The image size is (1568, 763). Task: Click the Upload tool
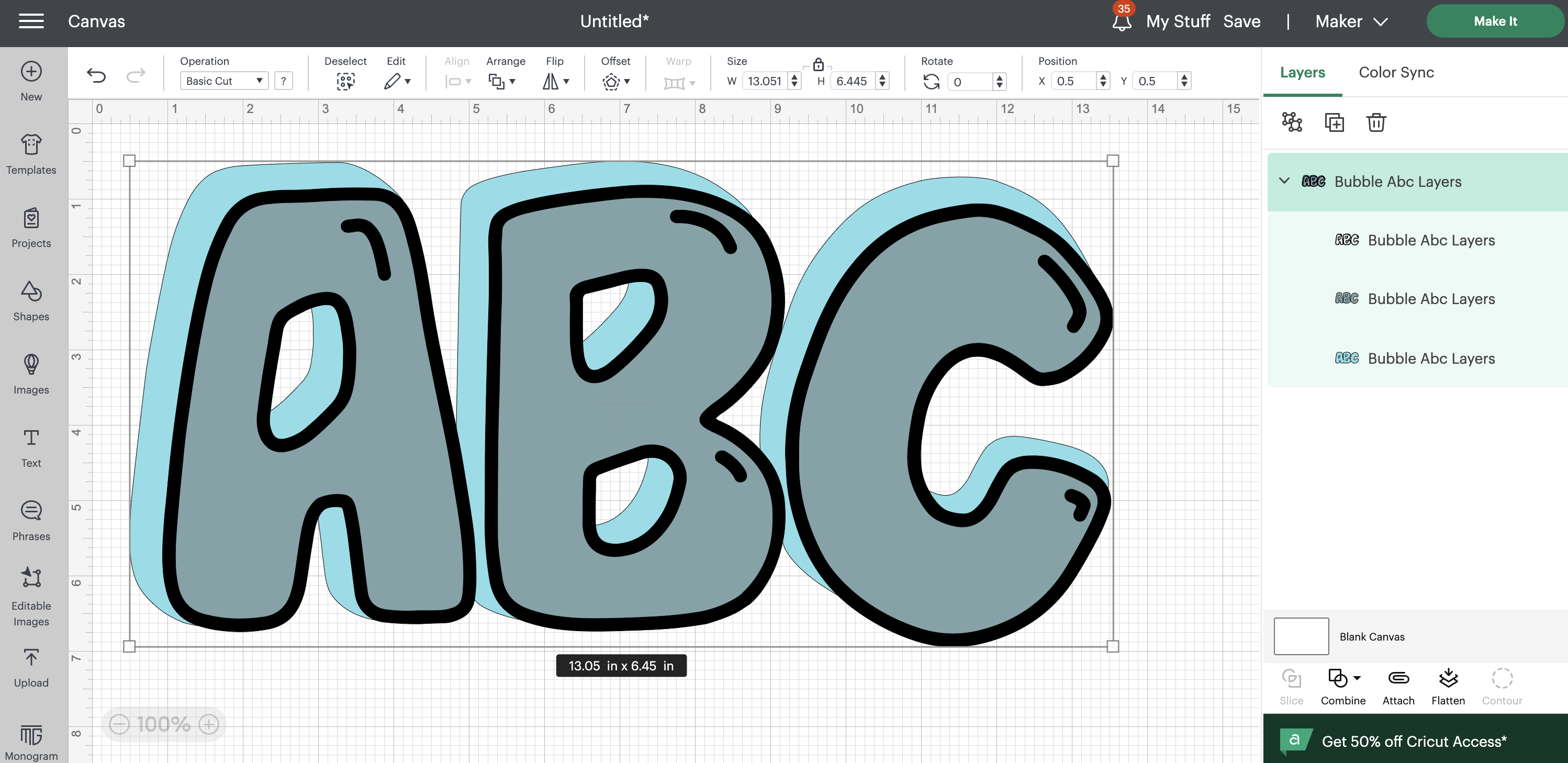pos(31,668)
